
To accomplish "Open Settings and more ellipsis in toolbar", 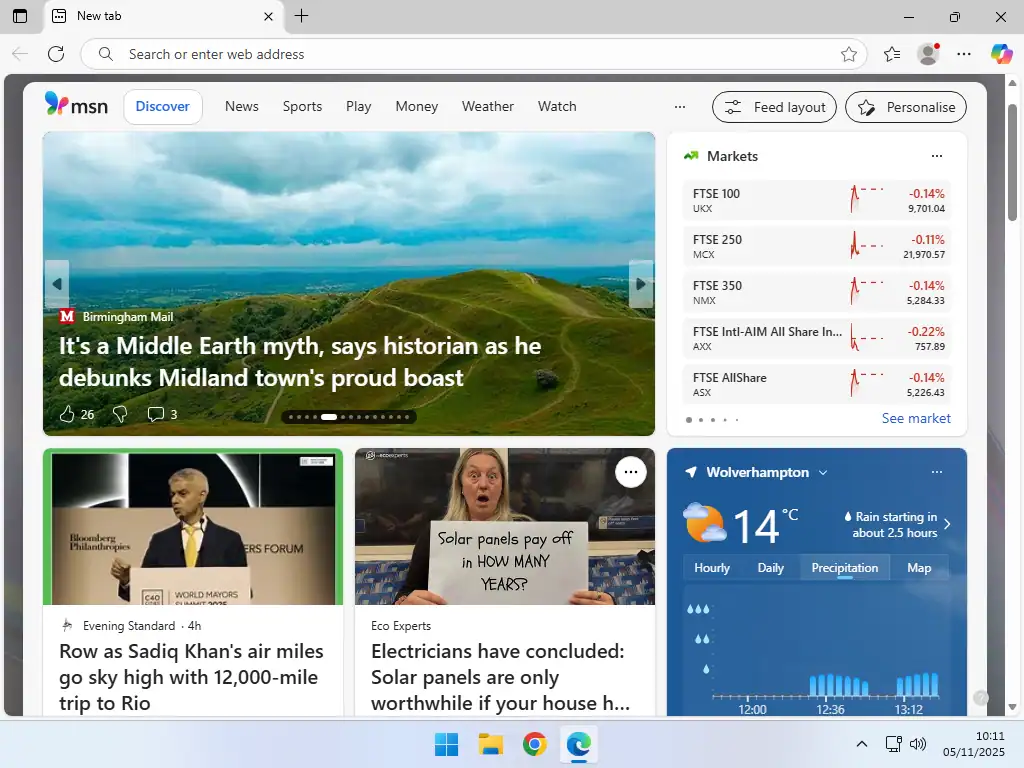I will click(964, 54).
